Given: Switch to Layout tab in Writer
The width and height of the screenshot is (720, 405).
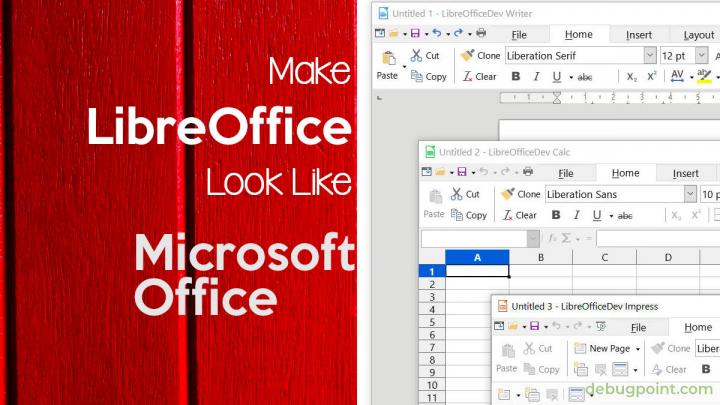Looking at the screenshot, I should point(698,35).
